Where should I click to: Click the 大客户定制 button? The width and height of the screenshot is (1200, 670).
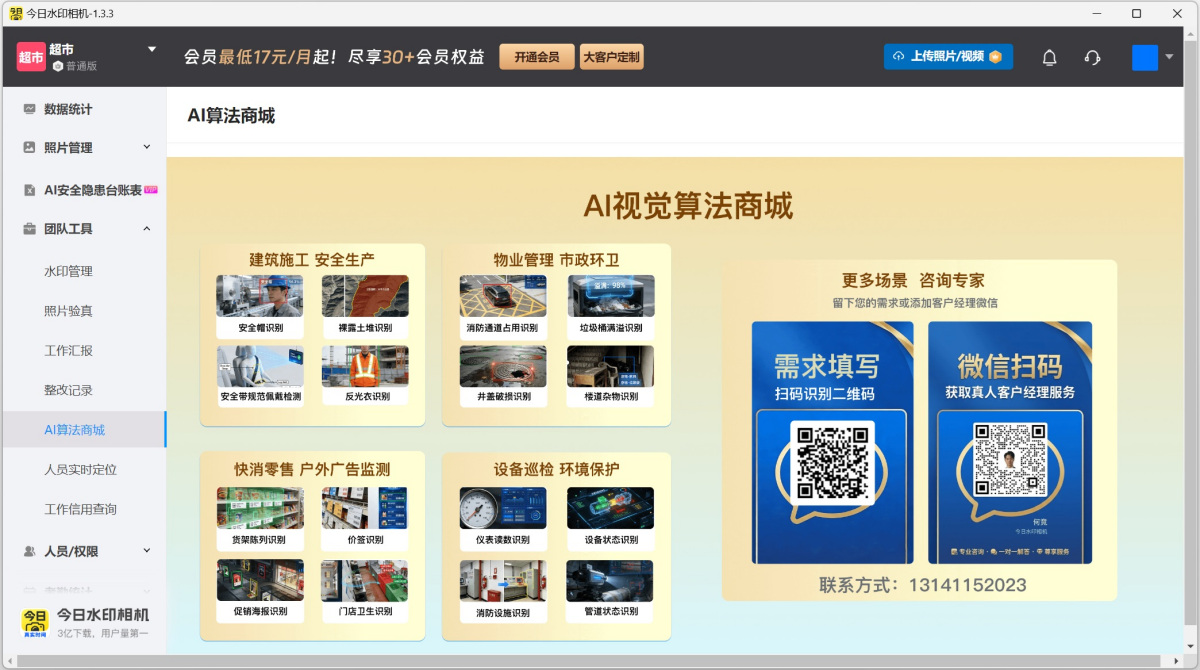click(611, 57)
